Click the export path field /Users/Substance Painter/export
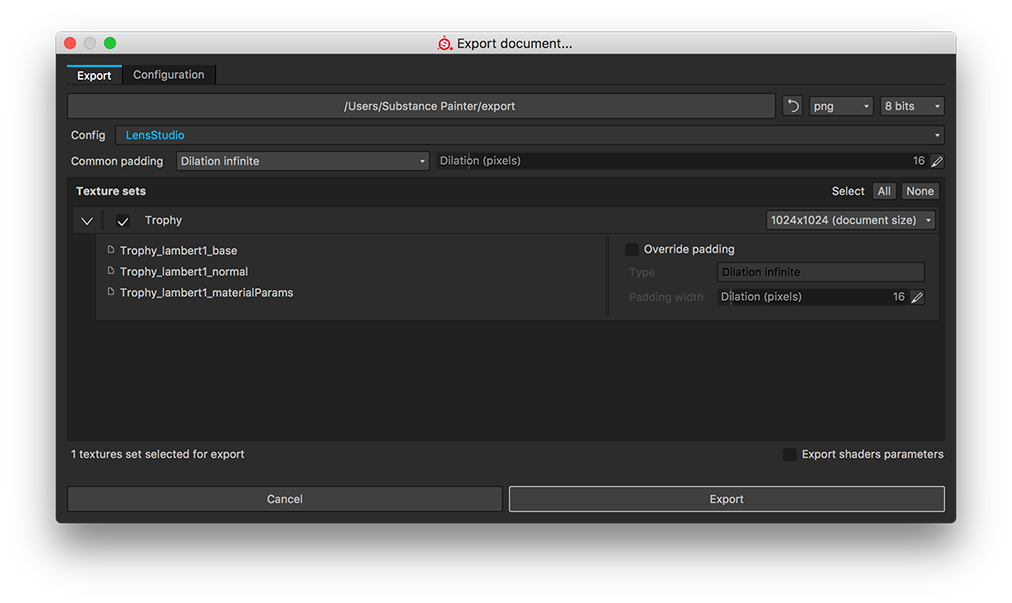This screenshot has height=603, width=1012. (x=421, y=106)
